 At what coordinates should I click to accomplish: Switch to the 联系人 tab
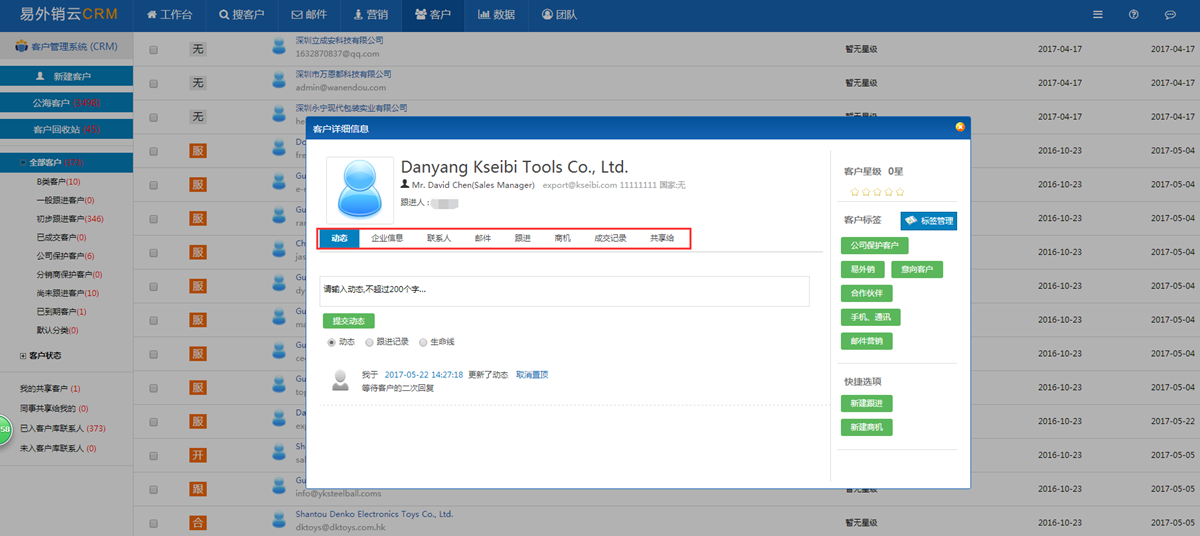(x=439, y=238)
